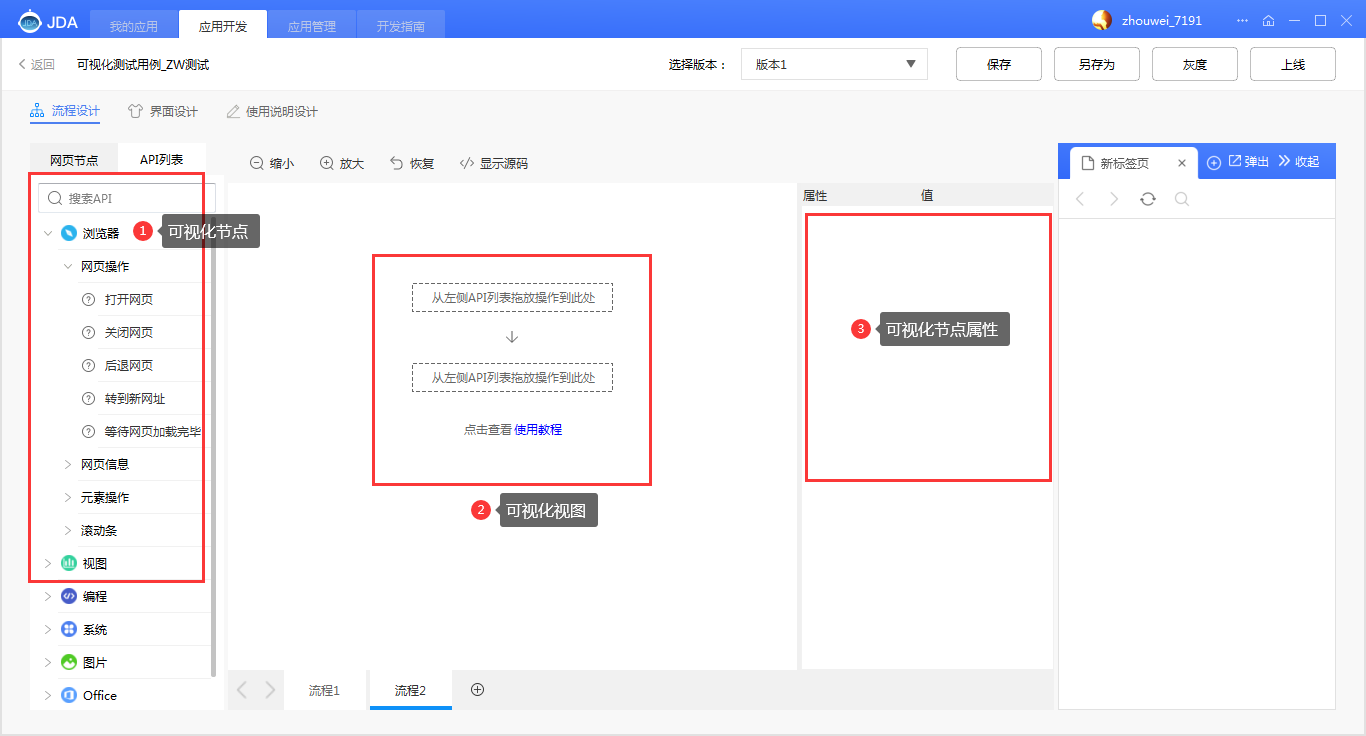Switch to 应用管理 tab
Screen dimensions: 1366x736
tap(312, 26)
